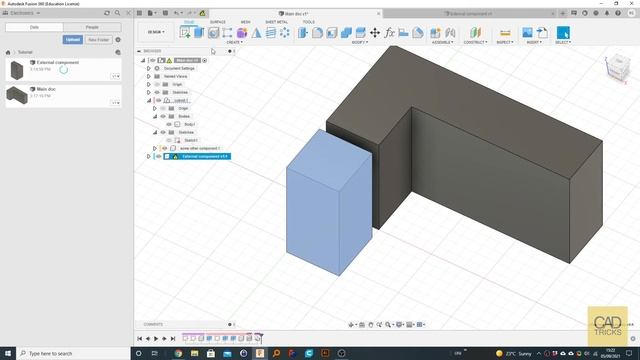Toggle visibility of some other component
640x360 pixels.
pos(164,148)
